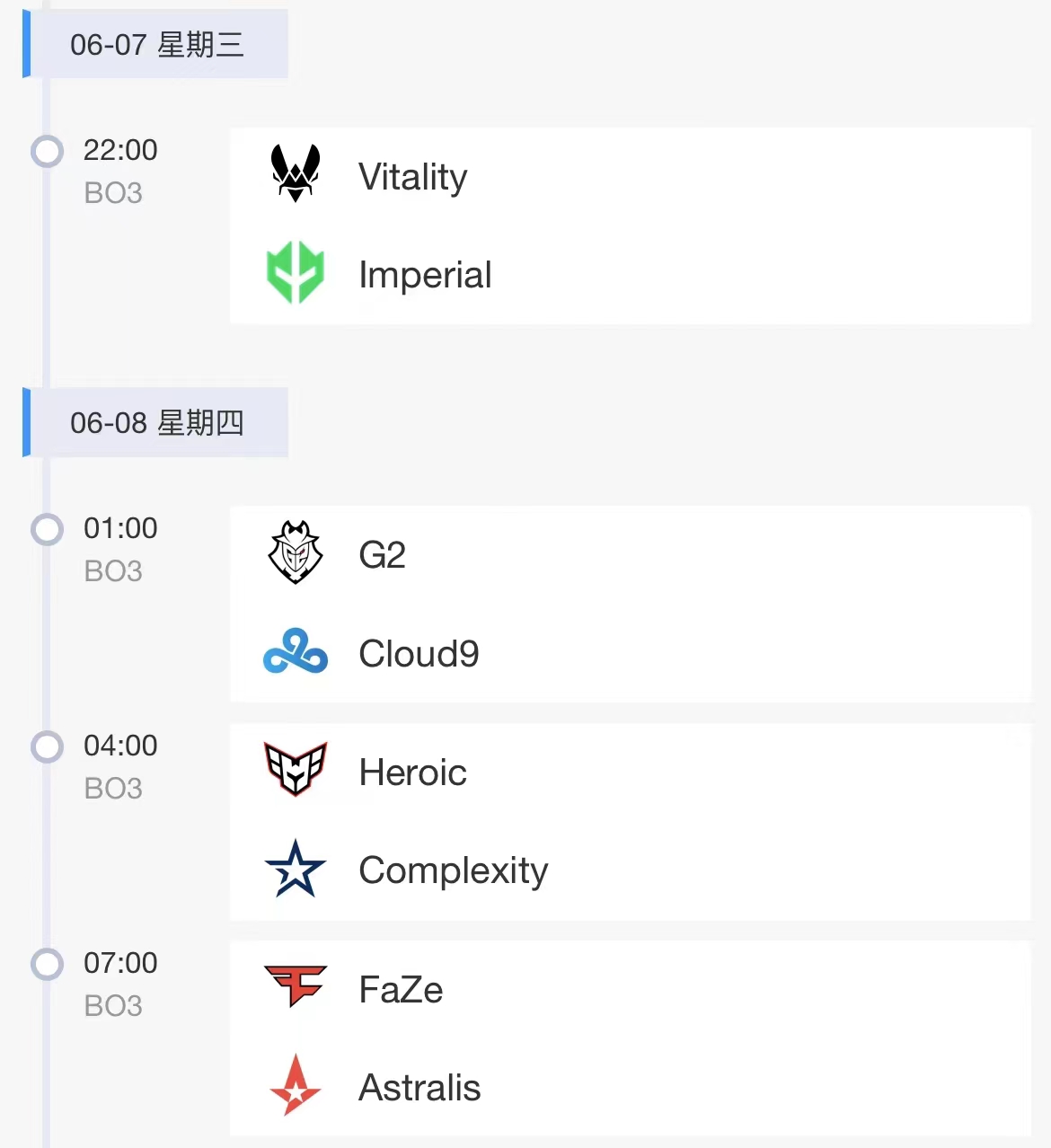
Task: Click the Vitality team logo
Action: [295, 172]
